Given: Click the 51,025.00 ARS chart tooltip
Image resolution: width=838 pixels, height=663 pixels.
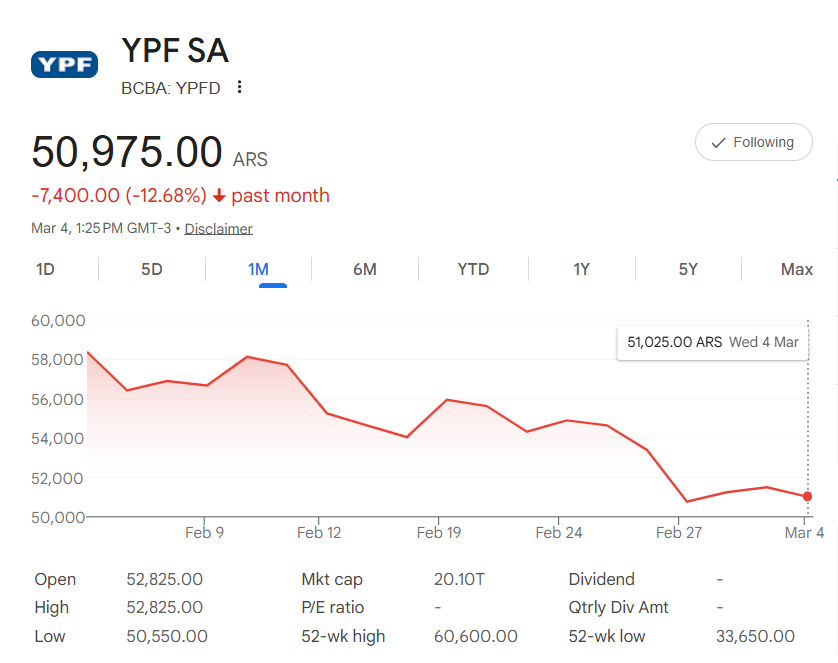Looking at the screenshot, I should [x=712, y=342].
